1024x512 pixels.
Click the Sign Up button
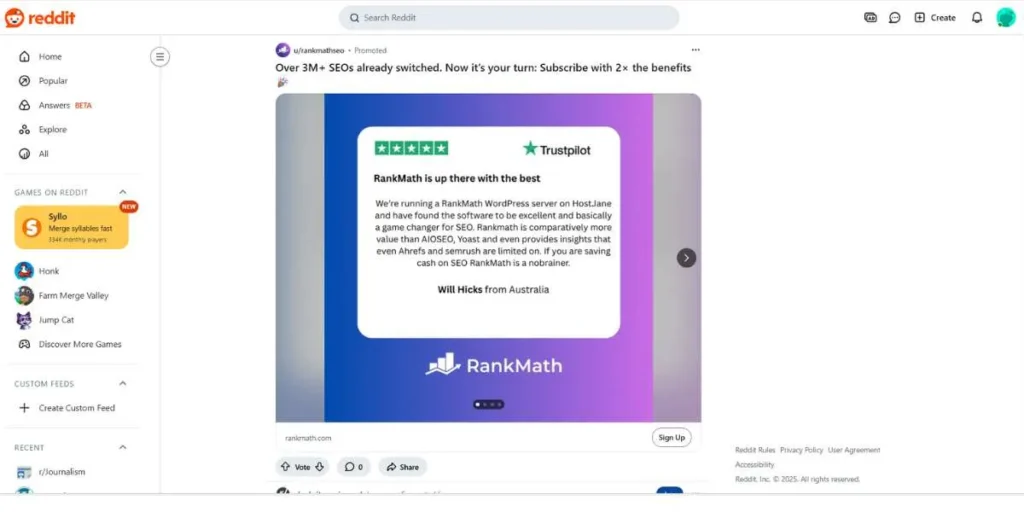pyautogui.click(x=671, y=438)
